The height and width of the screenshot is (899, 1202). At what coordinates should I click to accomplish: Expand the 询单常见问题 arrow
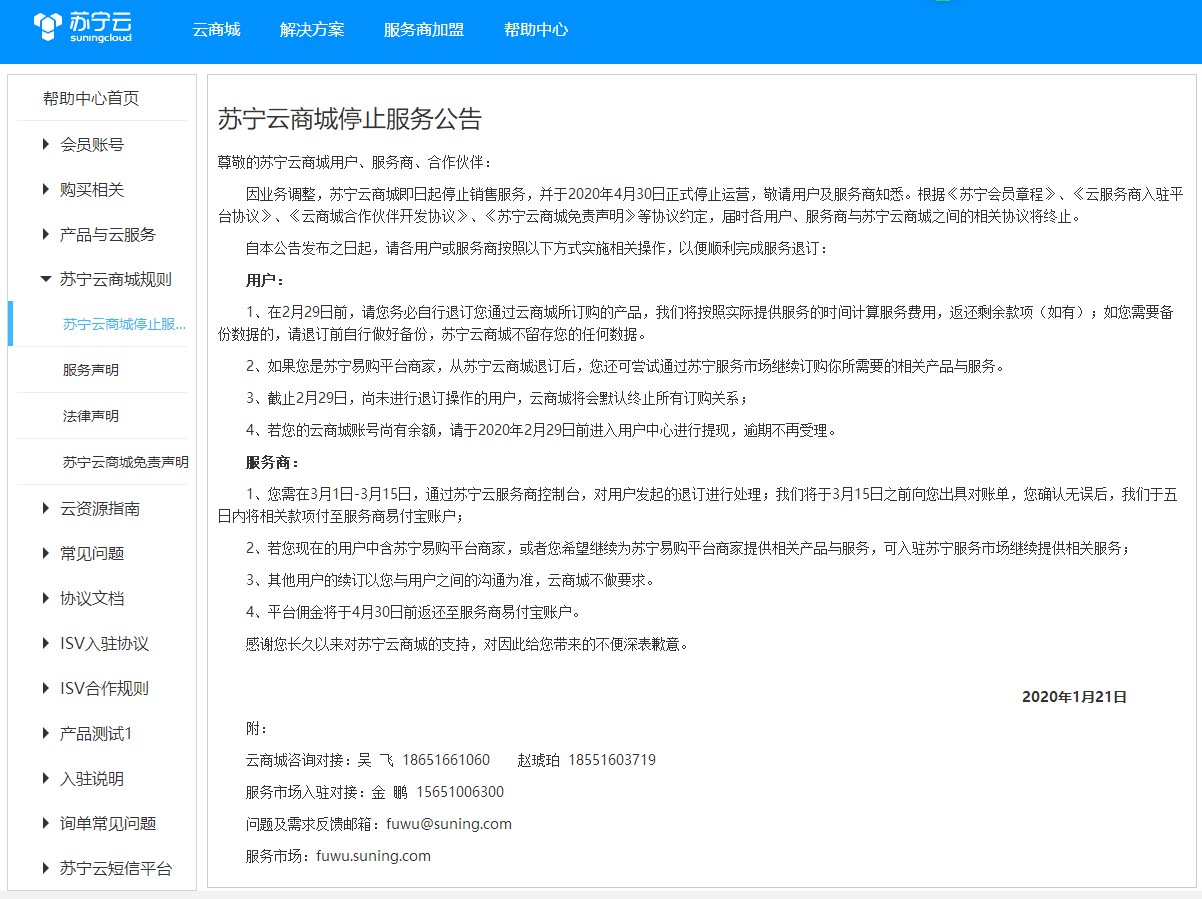tap(46, 823)
